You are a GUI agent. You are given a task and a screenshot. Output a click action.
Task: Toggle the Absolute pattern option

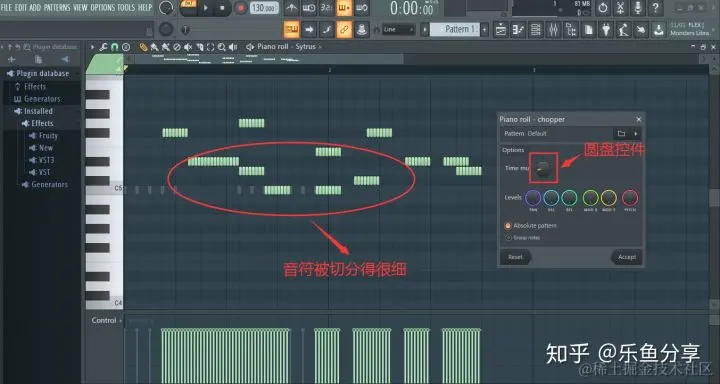point(530,226)
